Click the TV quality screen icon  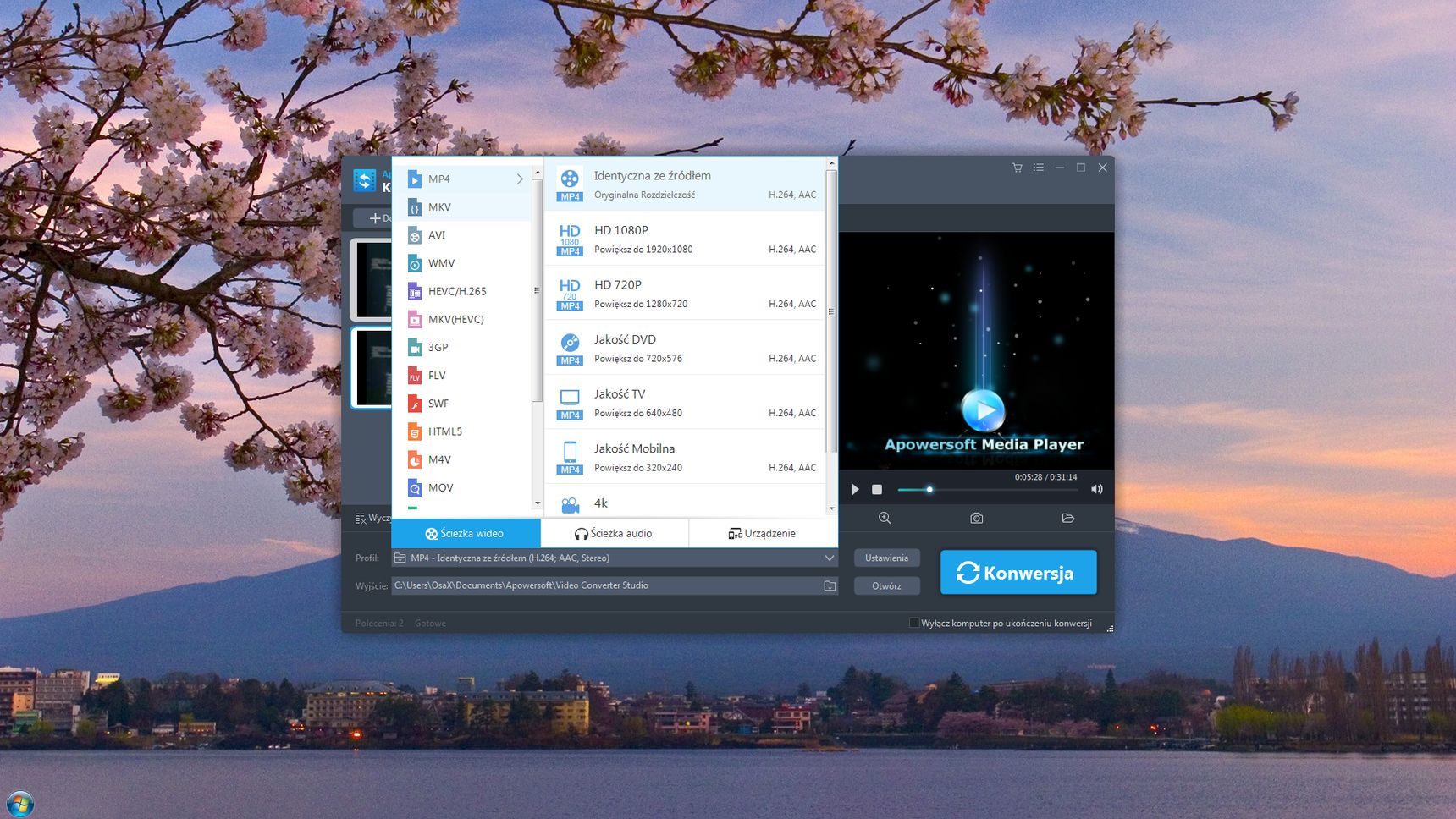pos(570,404)
